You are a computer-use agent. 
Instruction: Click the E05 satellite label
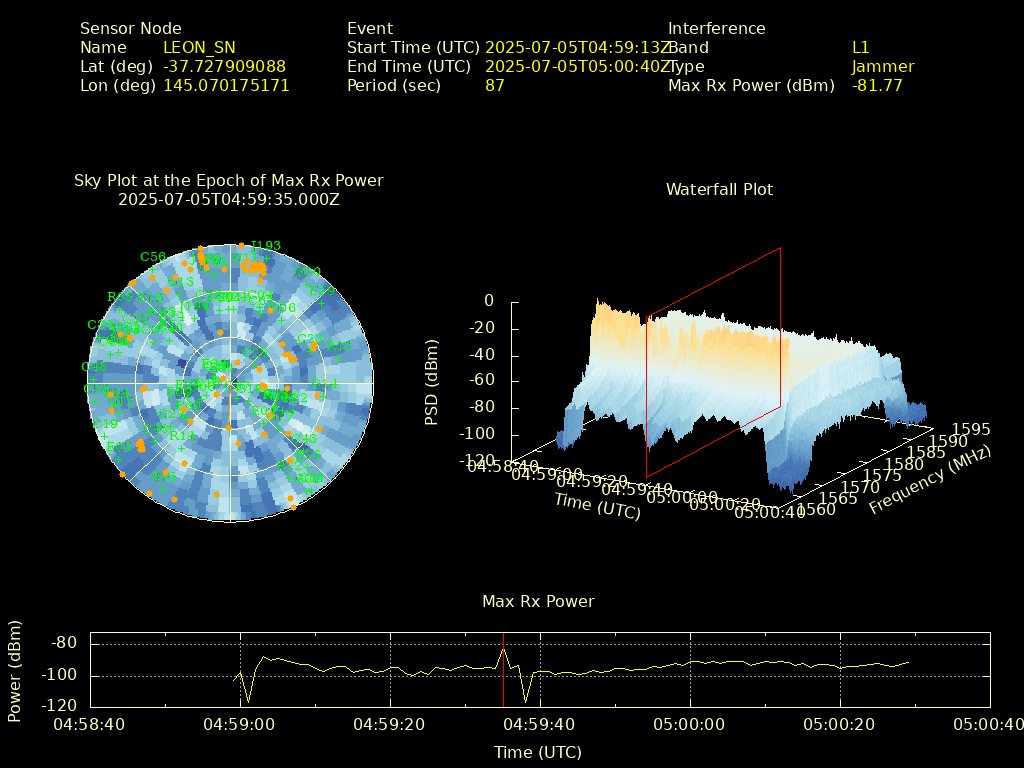pyautogui.click(x=119, y=447)
